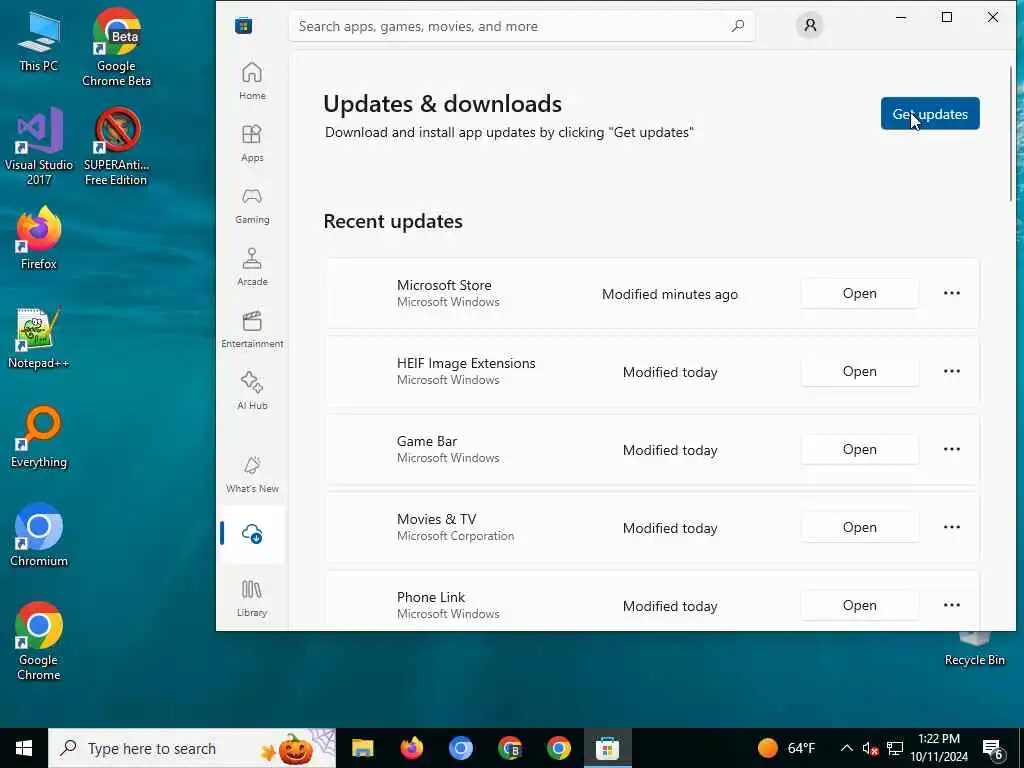
Task: Show more options for Phone Link
Action: point(952,605)
